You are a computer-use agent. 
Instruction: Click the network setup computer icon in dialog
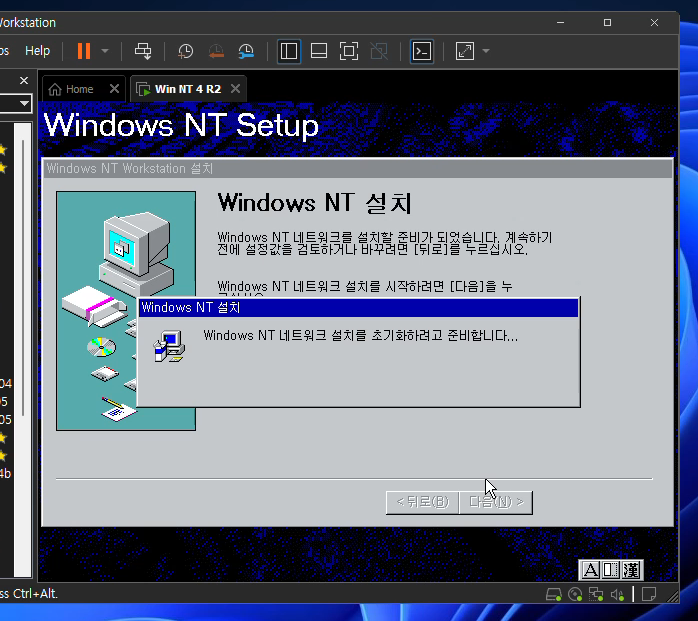pyautogui.click(x=169, y=346)
